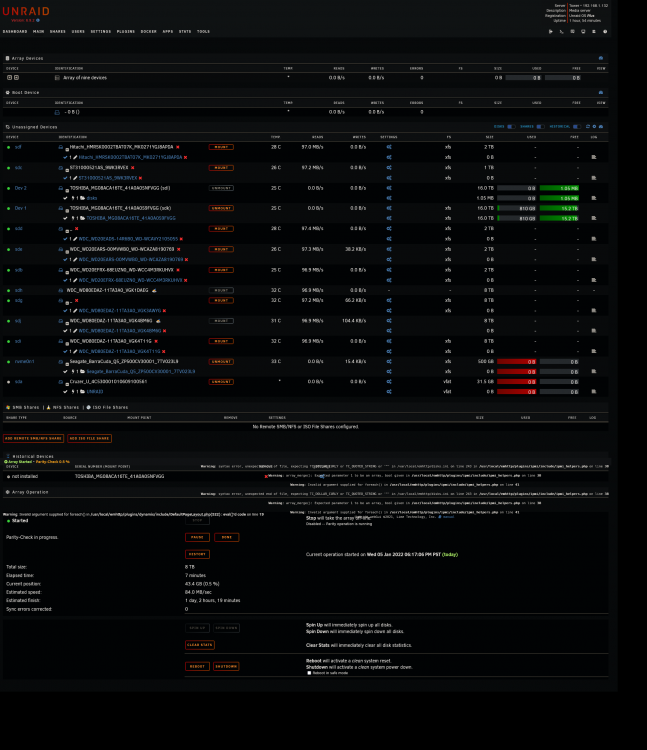
Task: Toggle the Shares switch
Action: 540,127
